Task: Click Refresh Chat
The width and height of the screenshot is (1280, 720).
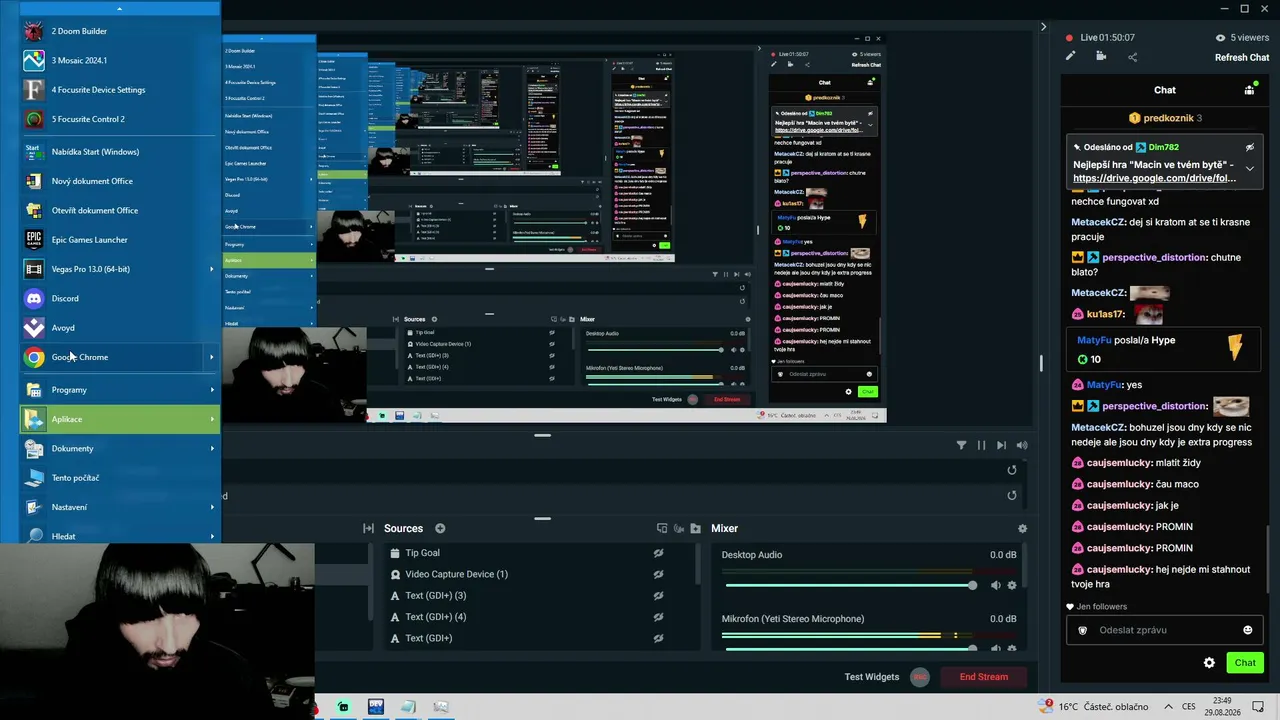Action: (1242, 57)
